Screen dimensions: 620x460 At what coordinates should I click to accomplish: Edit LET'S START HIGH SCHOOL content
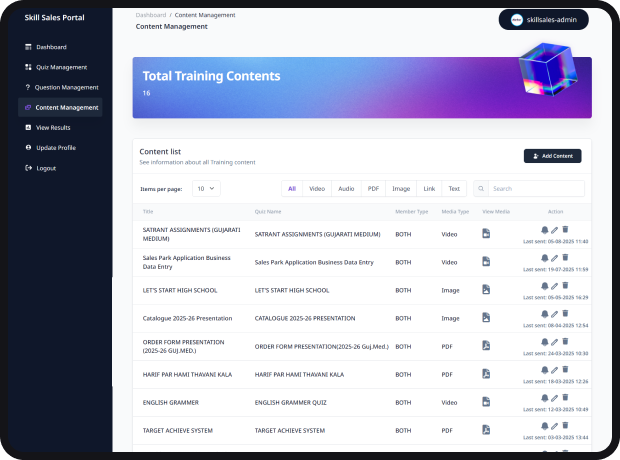point(554,286)
